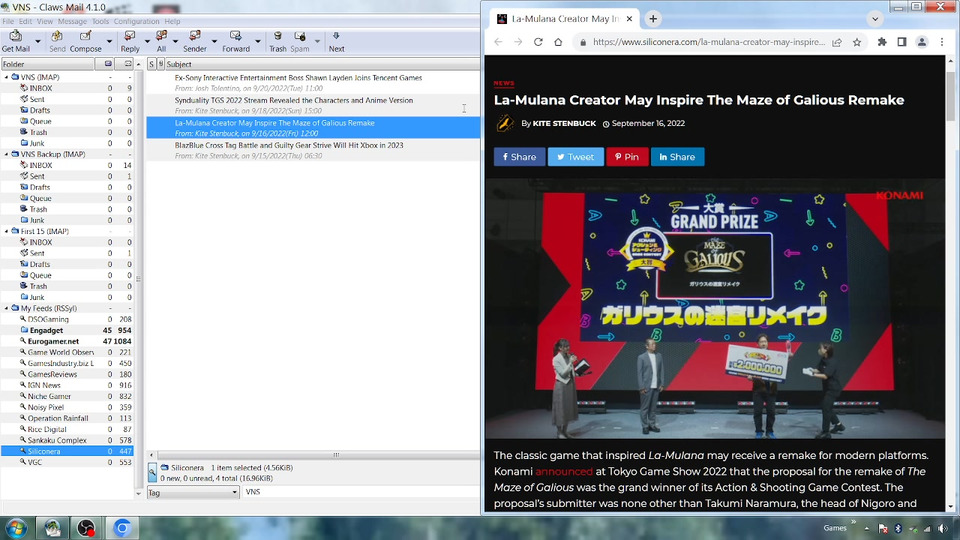960x540 pixels.
Task: Select the VGC feed
Action: click(x=35, y=462)
